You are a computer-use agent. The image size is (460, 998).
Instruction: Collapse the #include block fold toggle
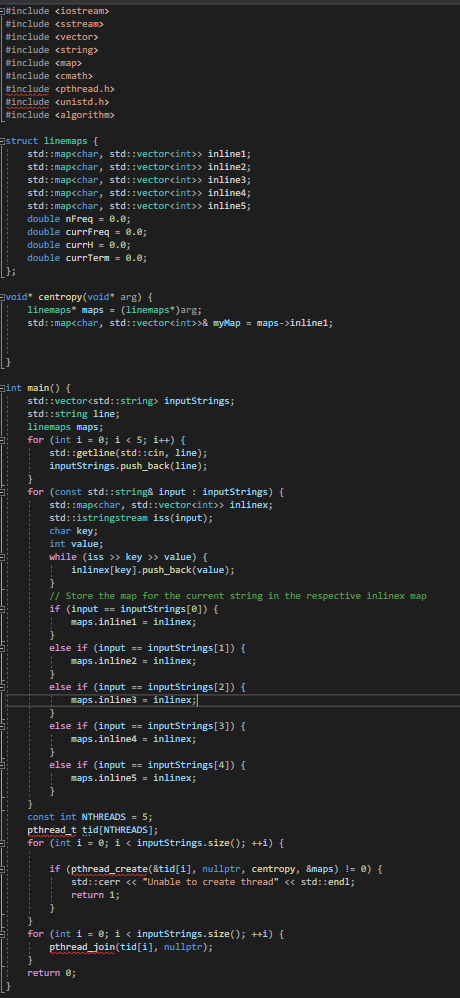(3, 11)
